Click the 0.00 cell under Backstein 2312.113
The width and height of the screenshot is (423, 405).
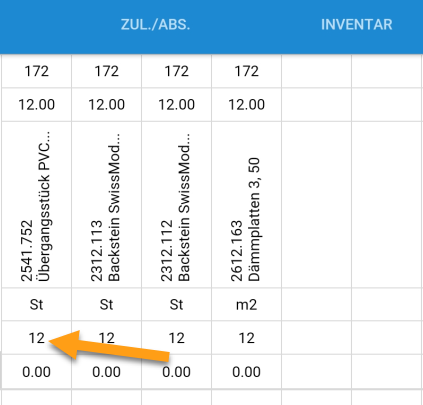click(106, 372)
